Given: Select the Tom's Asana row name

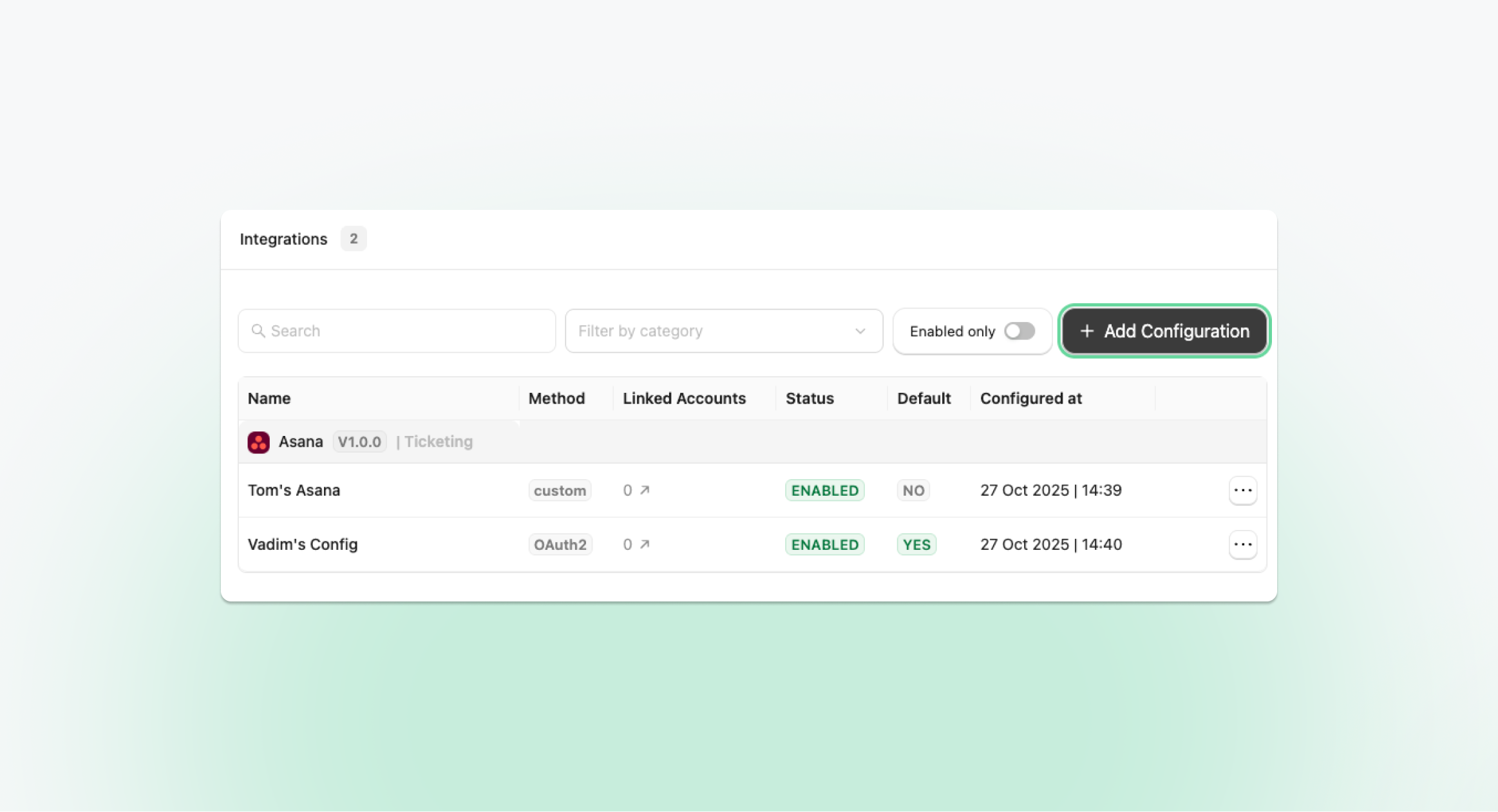Looking at the screenshot, I should [294, 490].
